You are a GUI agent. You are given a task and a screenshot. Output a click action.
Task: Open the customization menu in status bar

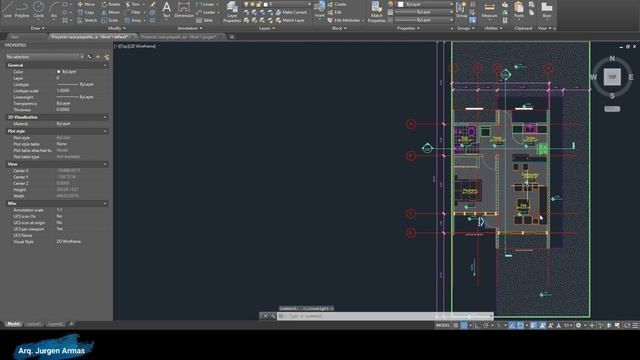point(635,325)
